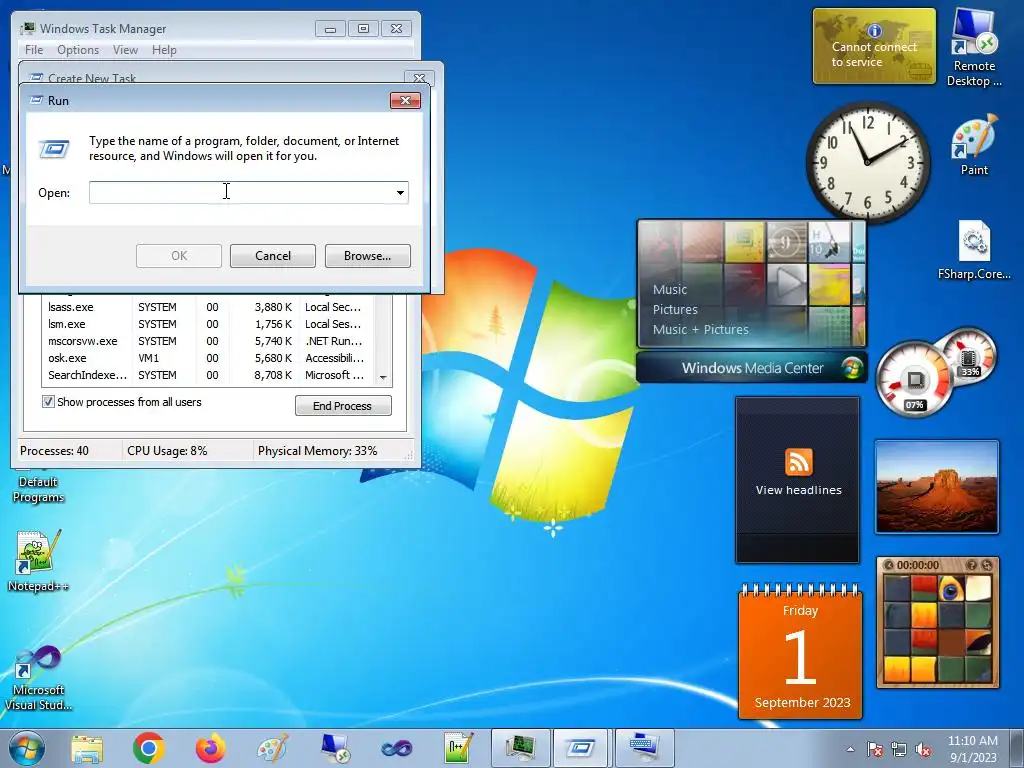The width and height of the screenshot is (1024, 768).
Task: Click '8,708 K' memory cell
Action: pyautogui.click(x=273, y=375)
